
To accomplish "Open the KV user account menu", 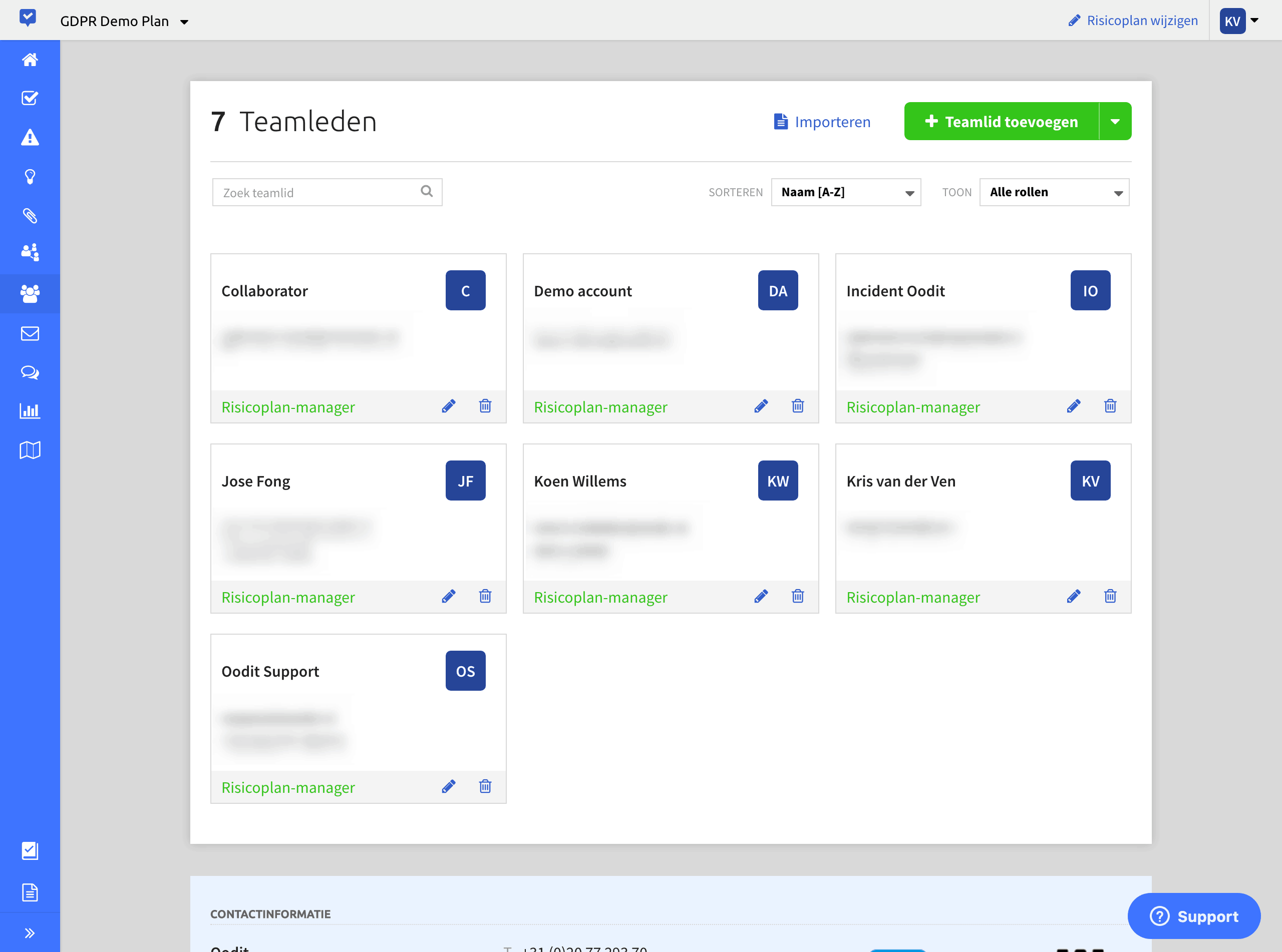I will [x=1239, y=21].
